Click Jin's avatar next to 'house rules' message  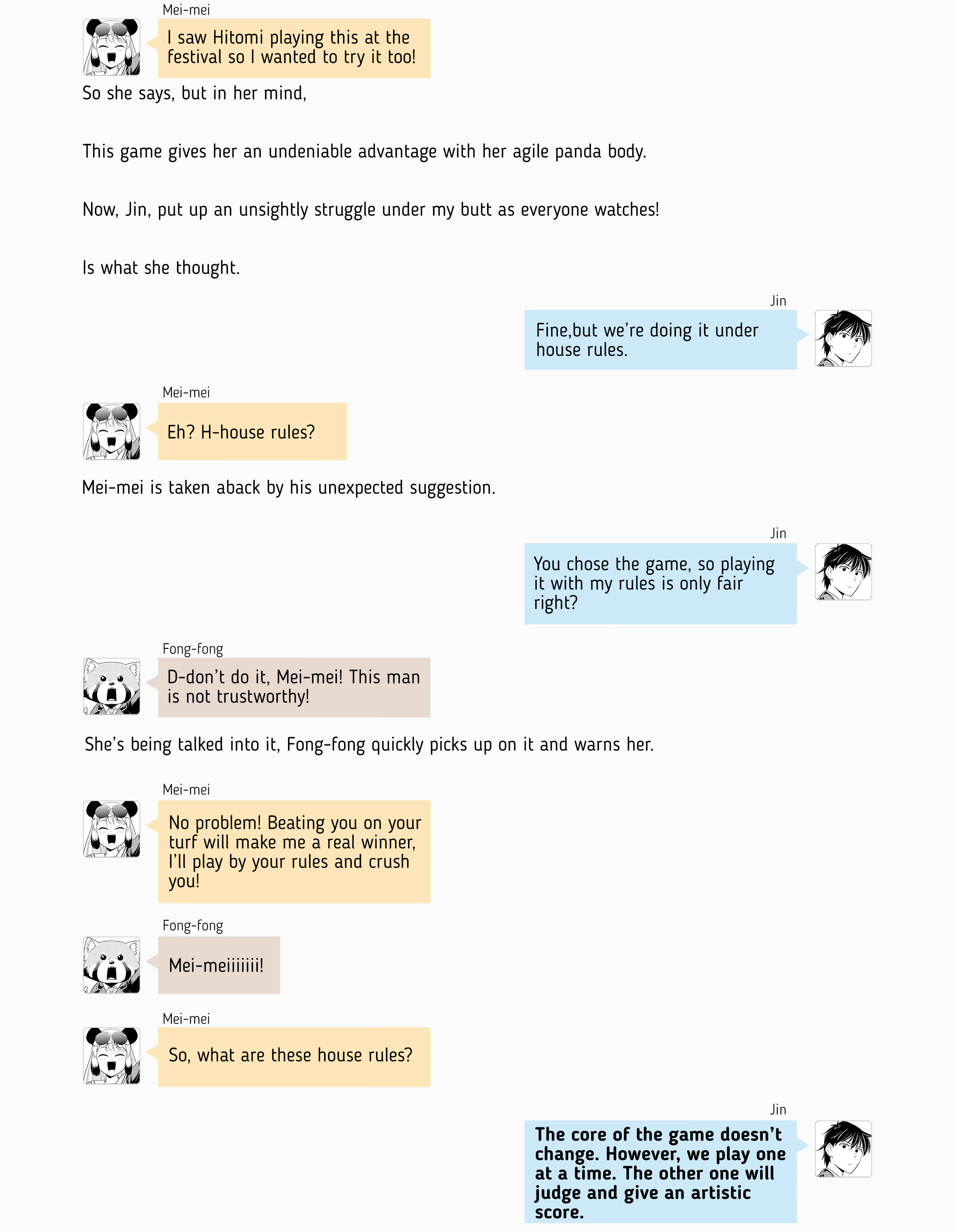click(x=843, y=338)
